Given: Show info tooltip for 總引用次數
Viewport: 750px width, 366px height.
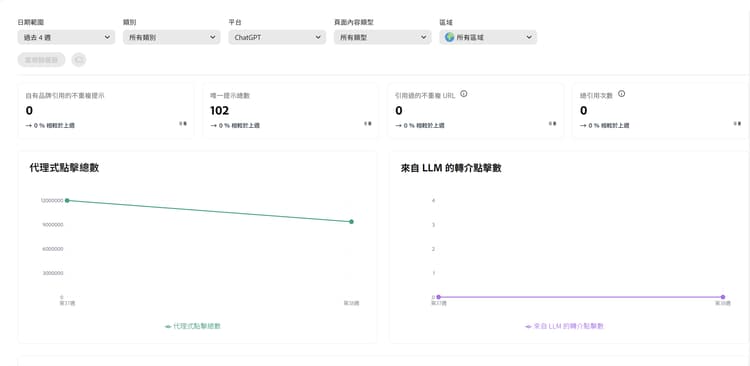Looking at the screenshot, I should 621,94.
